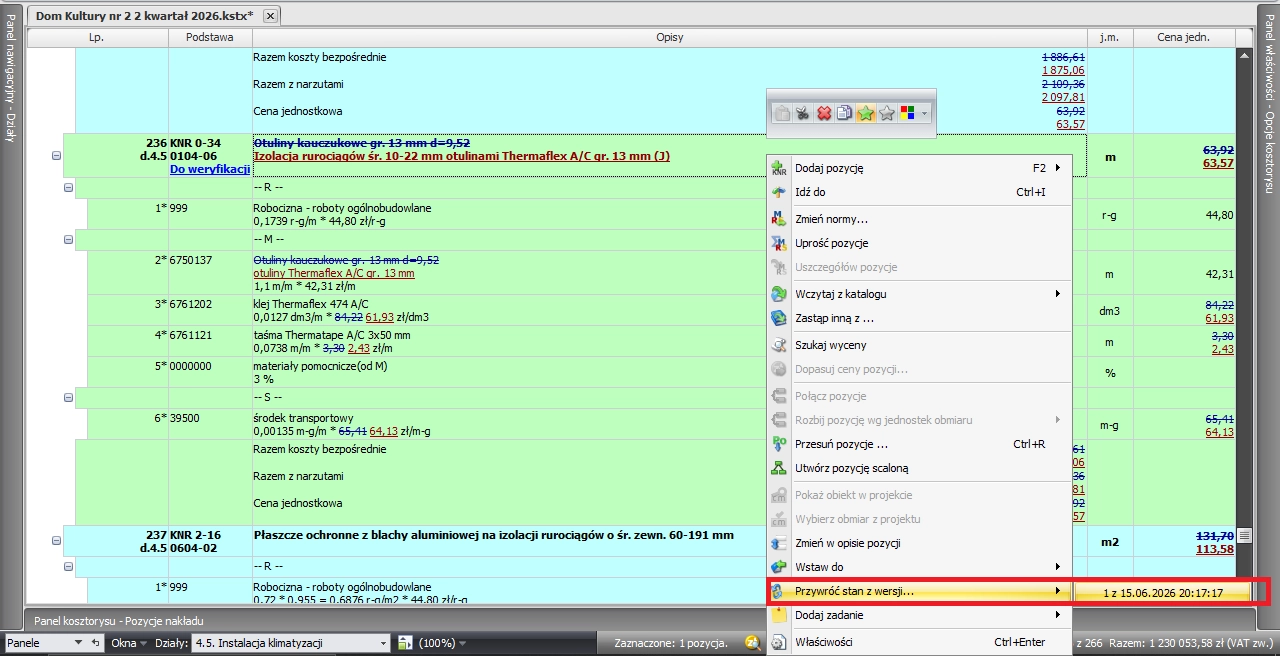Screen dimensions: 1280x656
Task: Select version '1 z 15.06.2026 20:17:17'
Action: coord(1162,592)
